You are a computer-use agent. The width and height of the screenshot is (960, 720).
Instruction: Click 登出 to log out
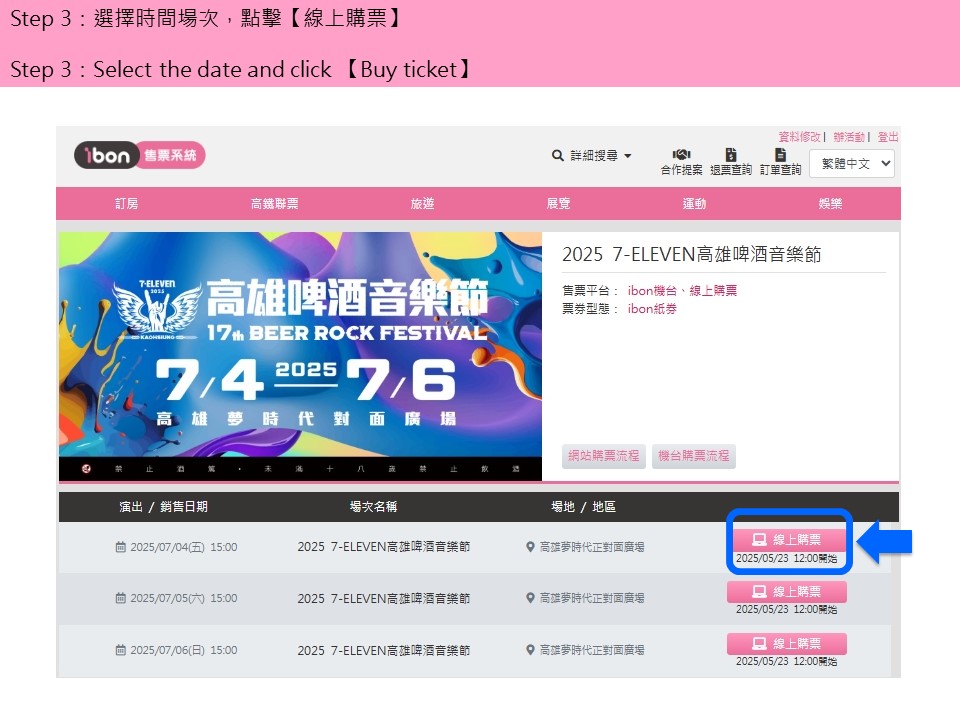(888, 137)
